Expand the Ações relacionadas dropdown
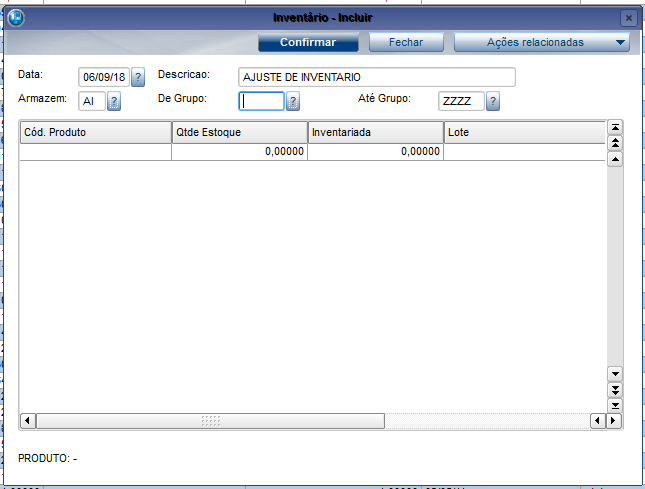This screenshot has height=489, width=645. 620,42
